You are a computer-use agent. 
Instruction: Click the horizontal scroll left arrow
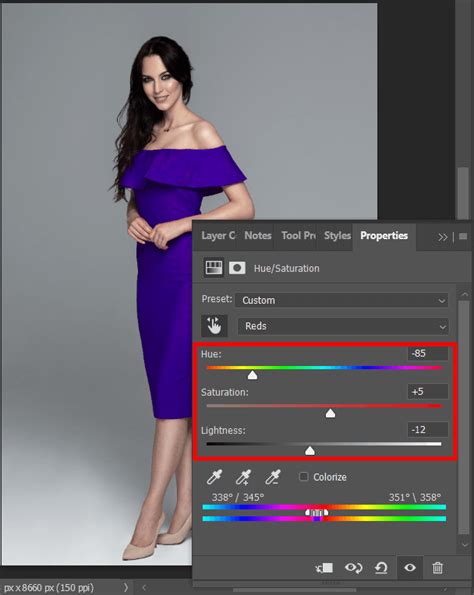click(144, 587)
